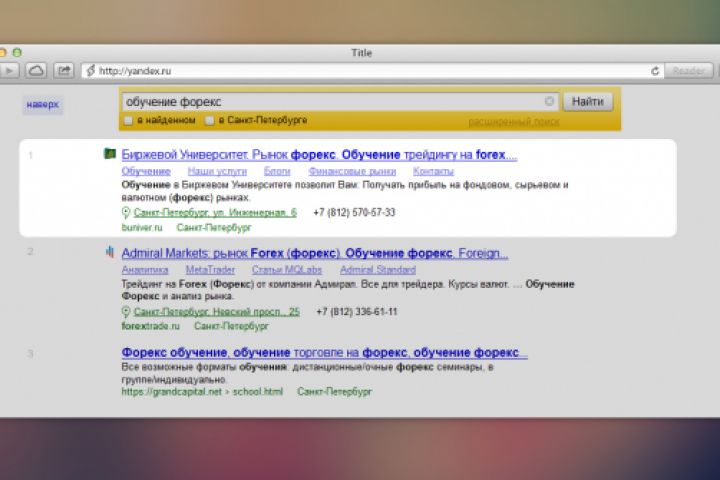Open the Статьи MQLabs sitelink
The height and width of the screenshot is (480, 720).
click(x=287, y=270)
